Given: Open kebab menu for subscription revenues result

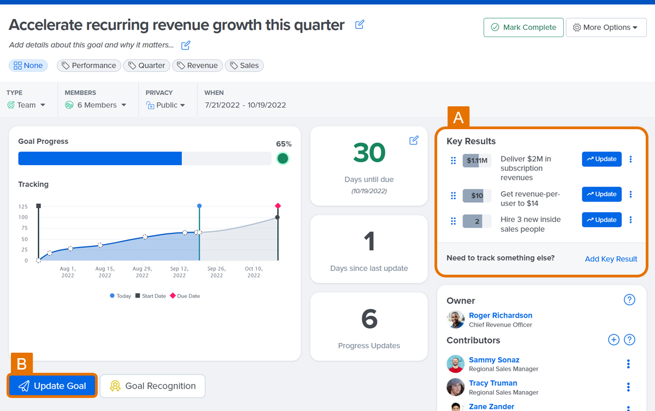Looking at the screenshot, I should 631,159.
